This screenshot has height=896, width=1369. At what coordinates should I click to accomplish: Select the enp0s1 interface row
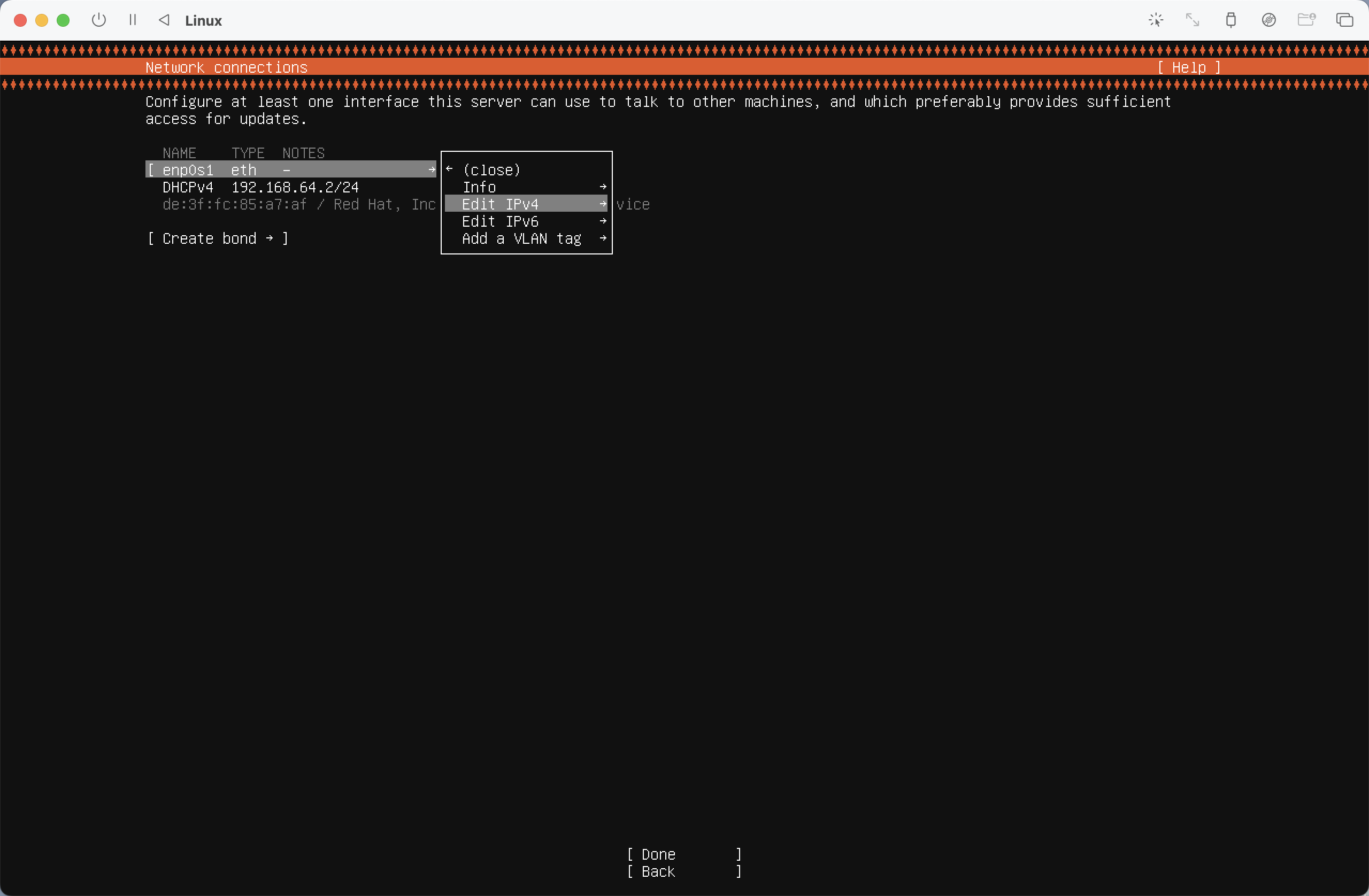(x=290, y=170)
